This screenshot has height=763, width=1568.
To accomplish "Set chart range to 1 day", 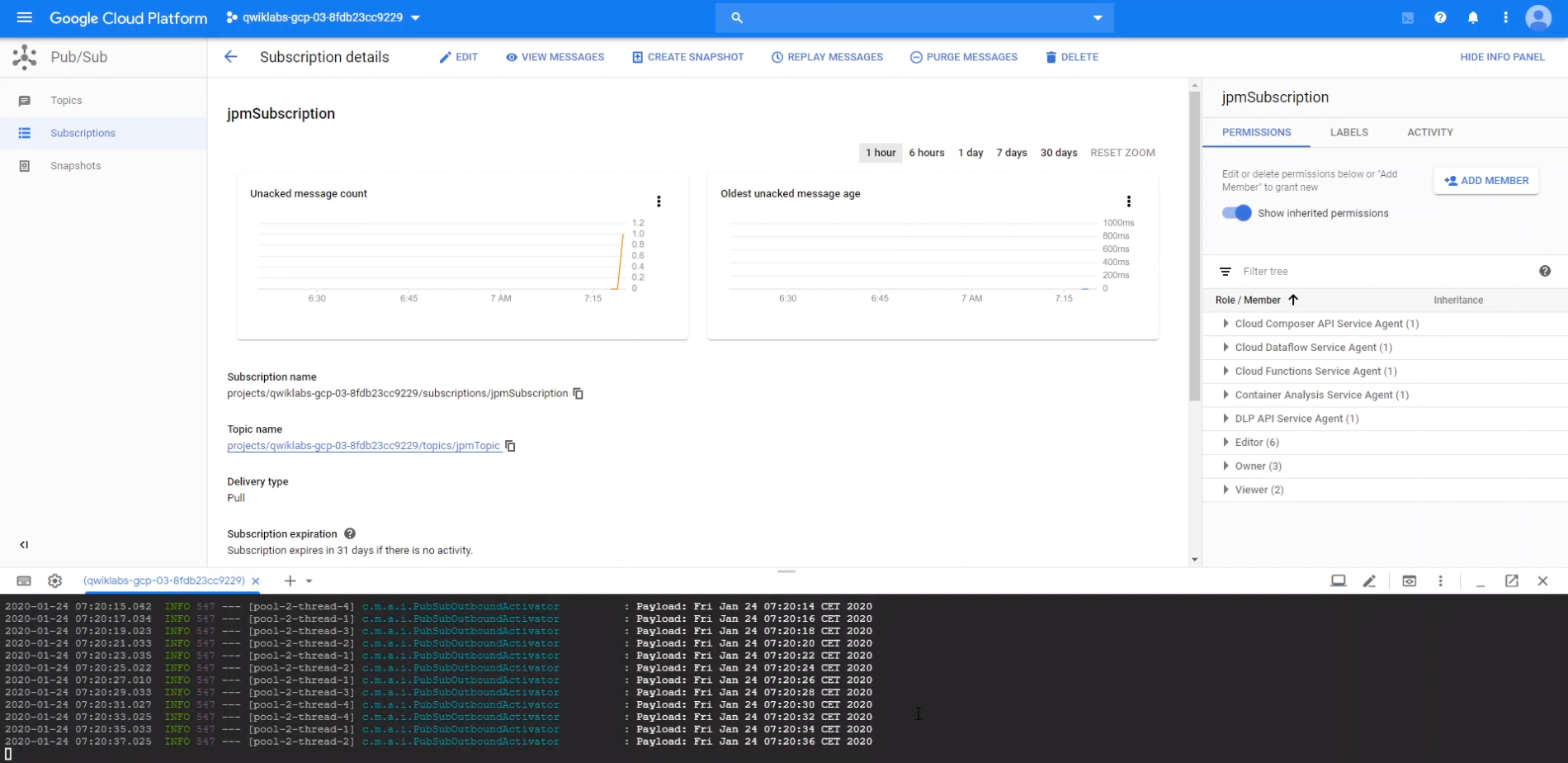I will (x=971, y=153).
